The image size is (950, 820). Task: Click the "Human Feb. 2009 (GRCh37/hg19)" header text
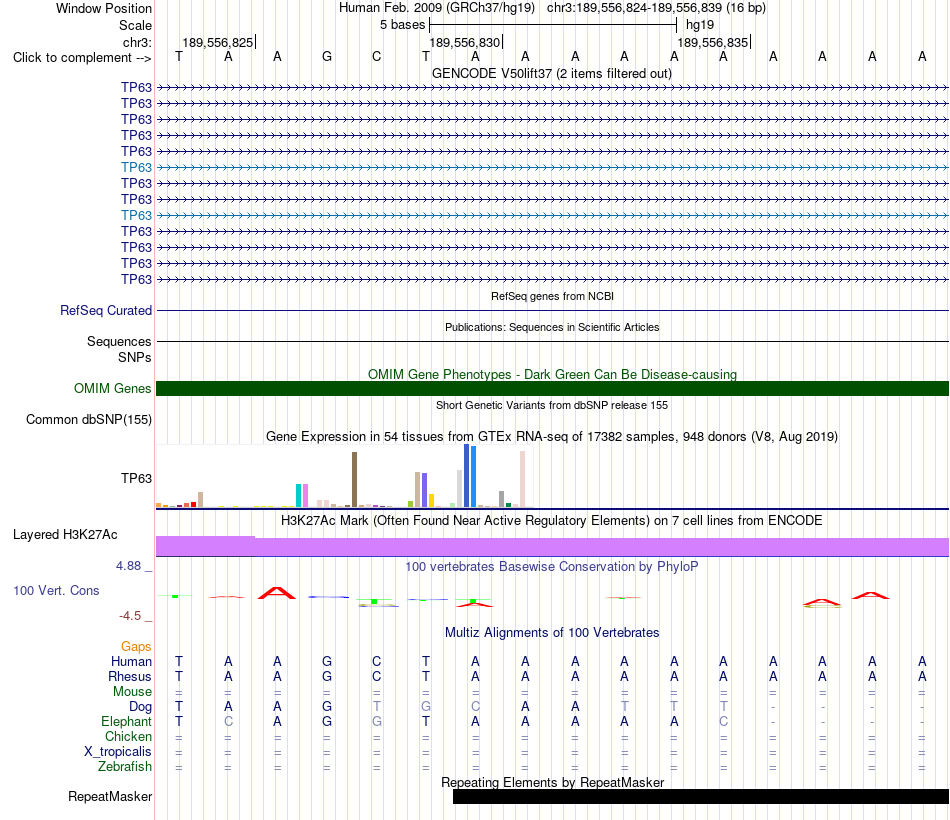pos(437,8)
